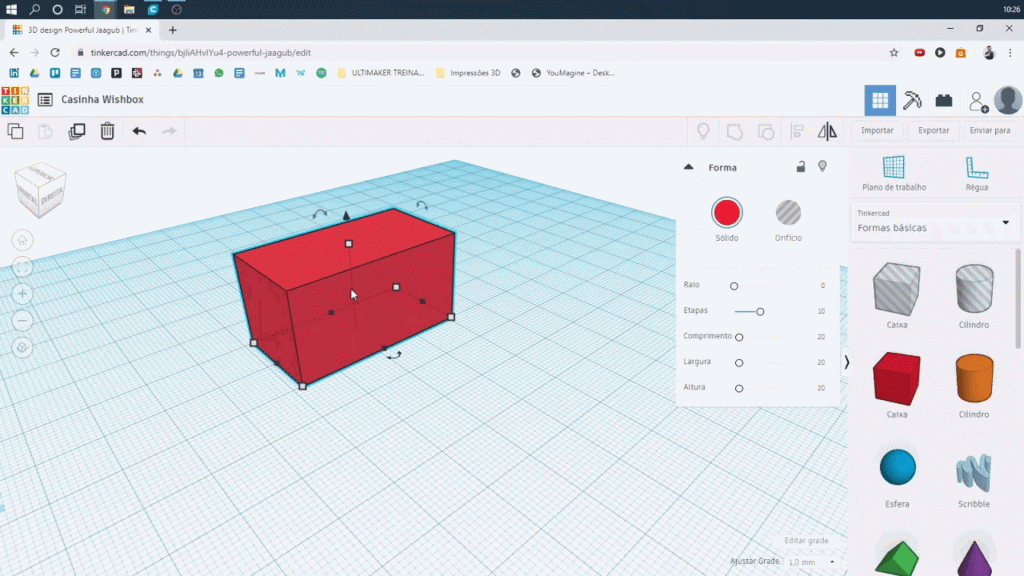Click the Mirror tool icon
1024x576 pixels.
pos(827,131)
